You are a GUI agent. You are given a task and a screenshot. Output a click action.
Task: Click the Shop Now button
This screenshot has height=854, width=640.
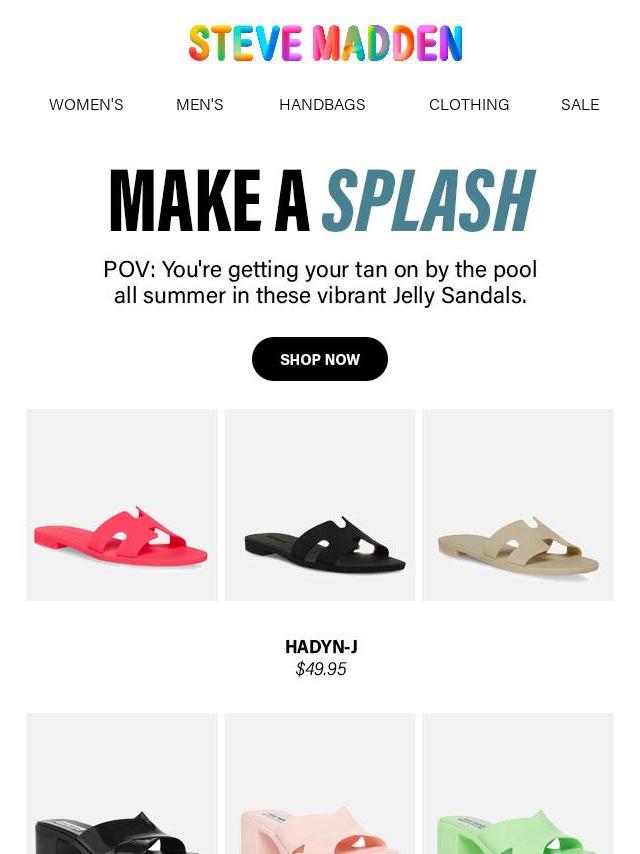pos(320,359)
